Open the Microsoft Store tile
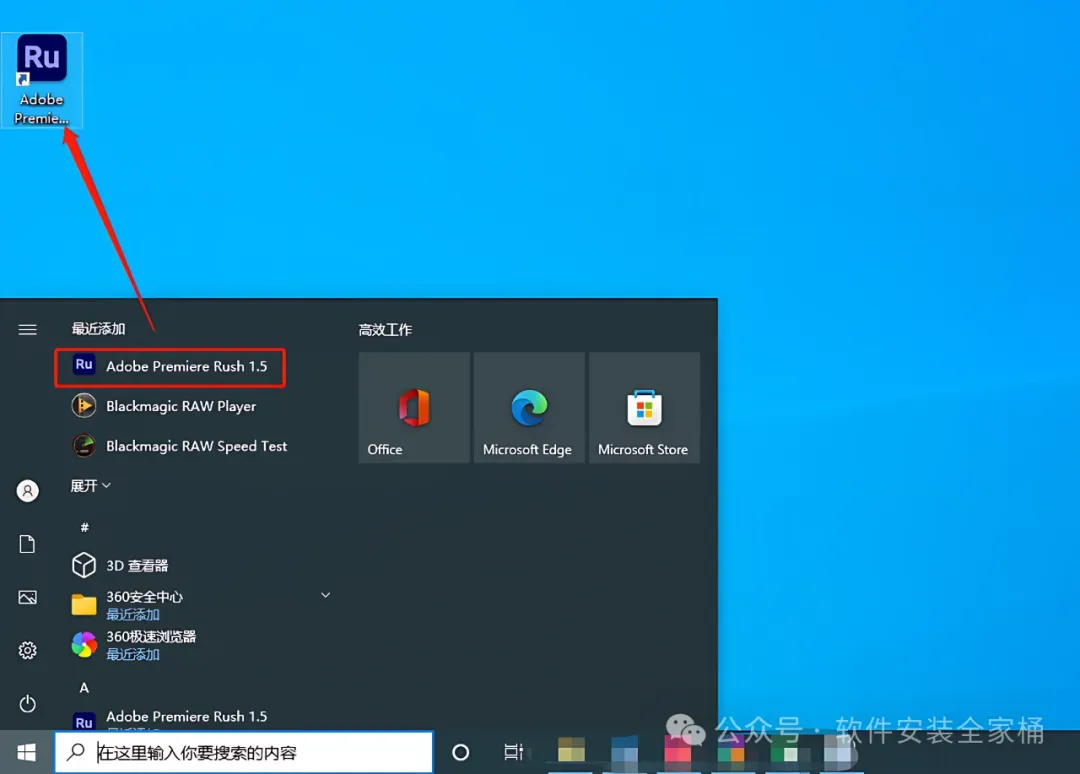 coord(644,408)
